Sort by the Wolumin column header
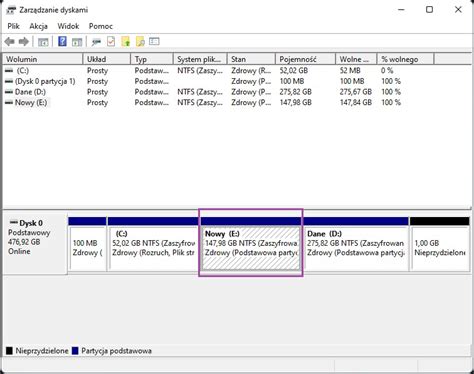Screen dimensions: 474x374 tap(43, 59)
